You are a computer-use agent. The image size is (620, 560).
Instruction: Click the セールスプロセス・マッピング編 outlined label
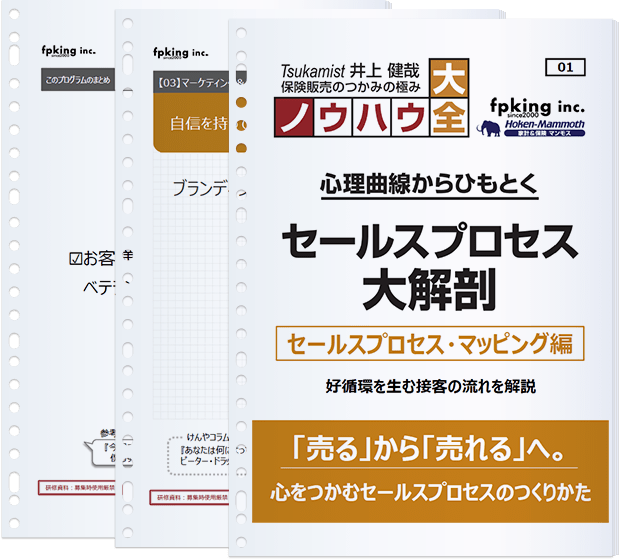click(x=429, y=345)
